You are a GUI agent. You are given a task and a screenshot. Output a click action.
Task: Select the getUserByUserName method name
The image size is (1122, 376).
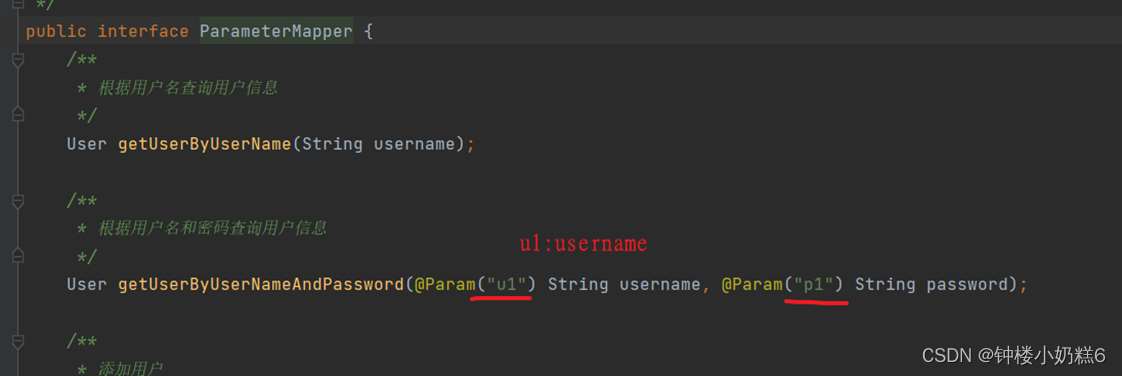[x=205, y=144]
